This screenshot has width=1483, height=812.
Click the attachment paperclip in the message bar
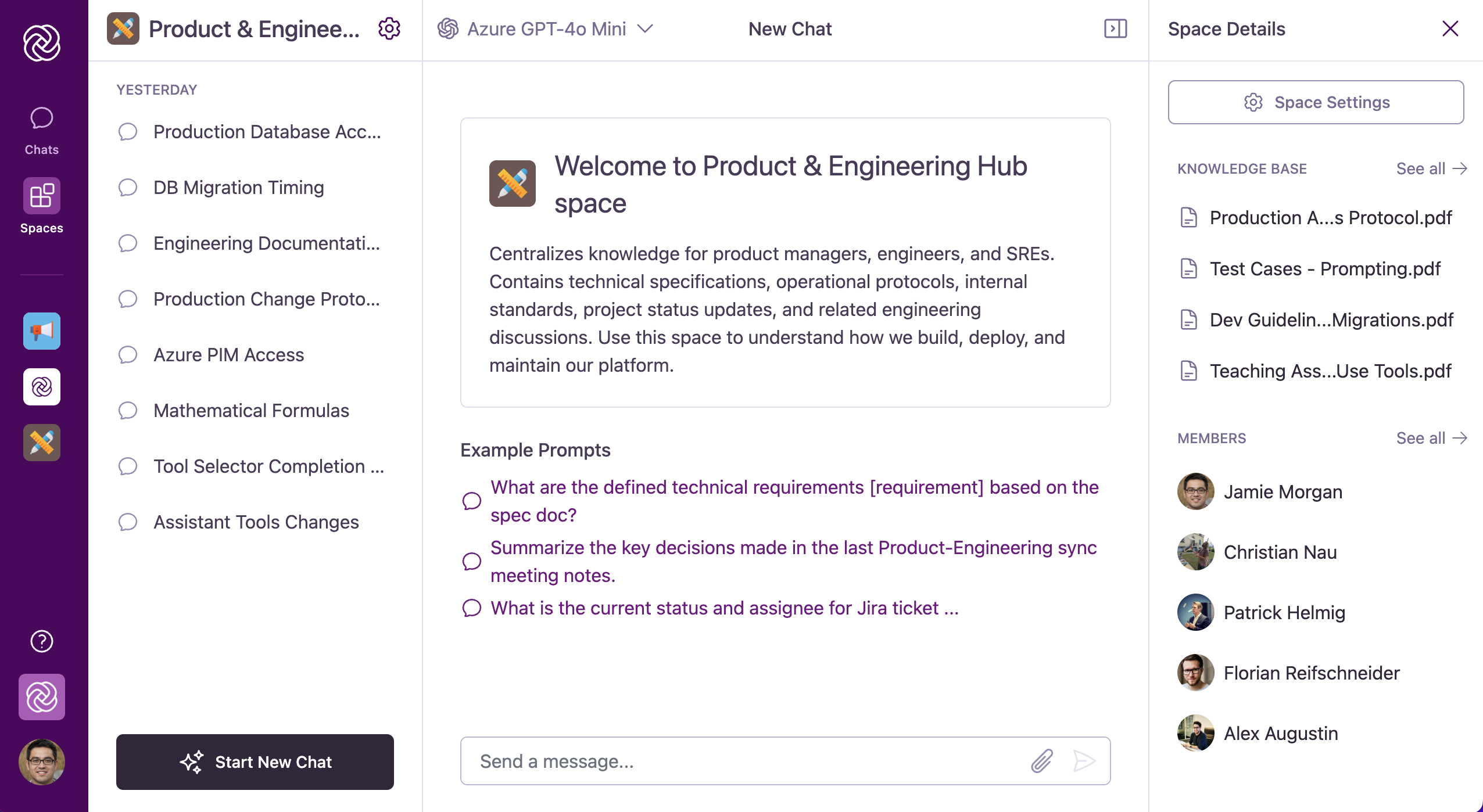1042,761
